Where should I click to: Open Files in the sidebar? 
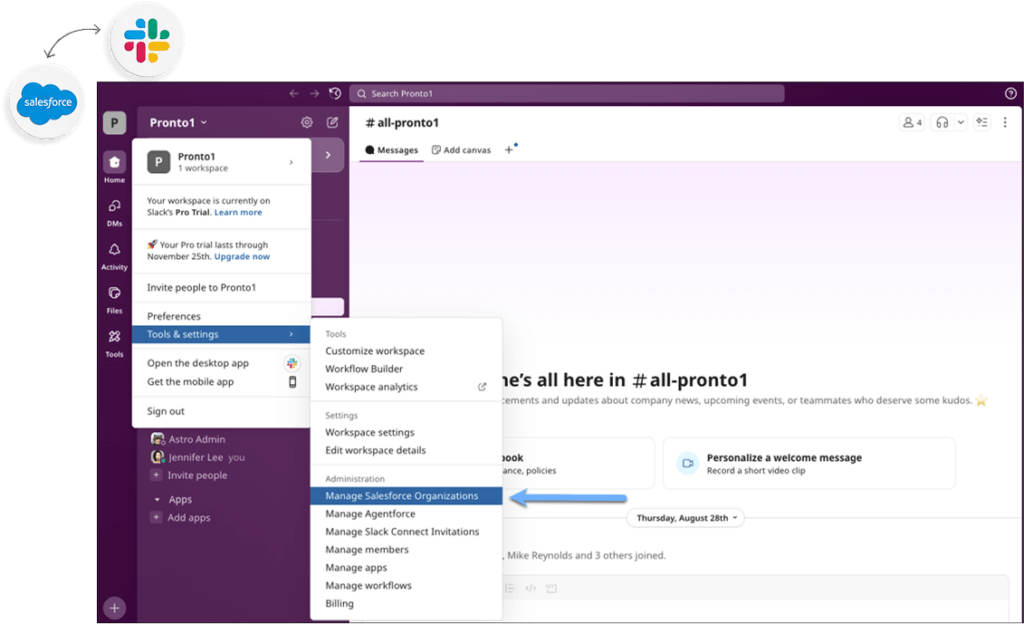click(114, 300)
